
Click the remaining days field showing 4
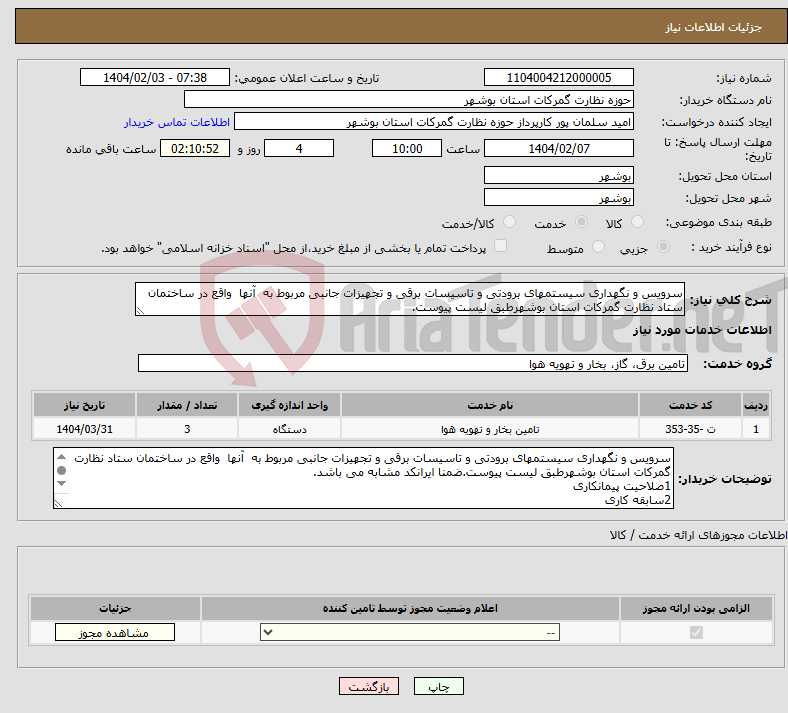[299, 148]
